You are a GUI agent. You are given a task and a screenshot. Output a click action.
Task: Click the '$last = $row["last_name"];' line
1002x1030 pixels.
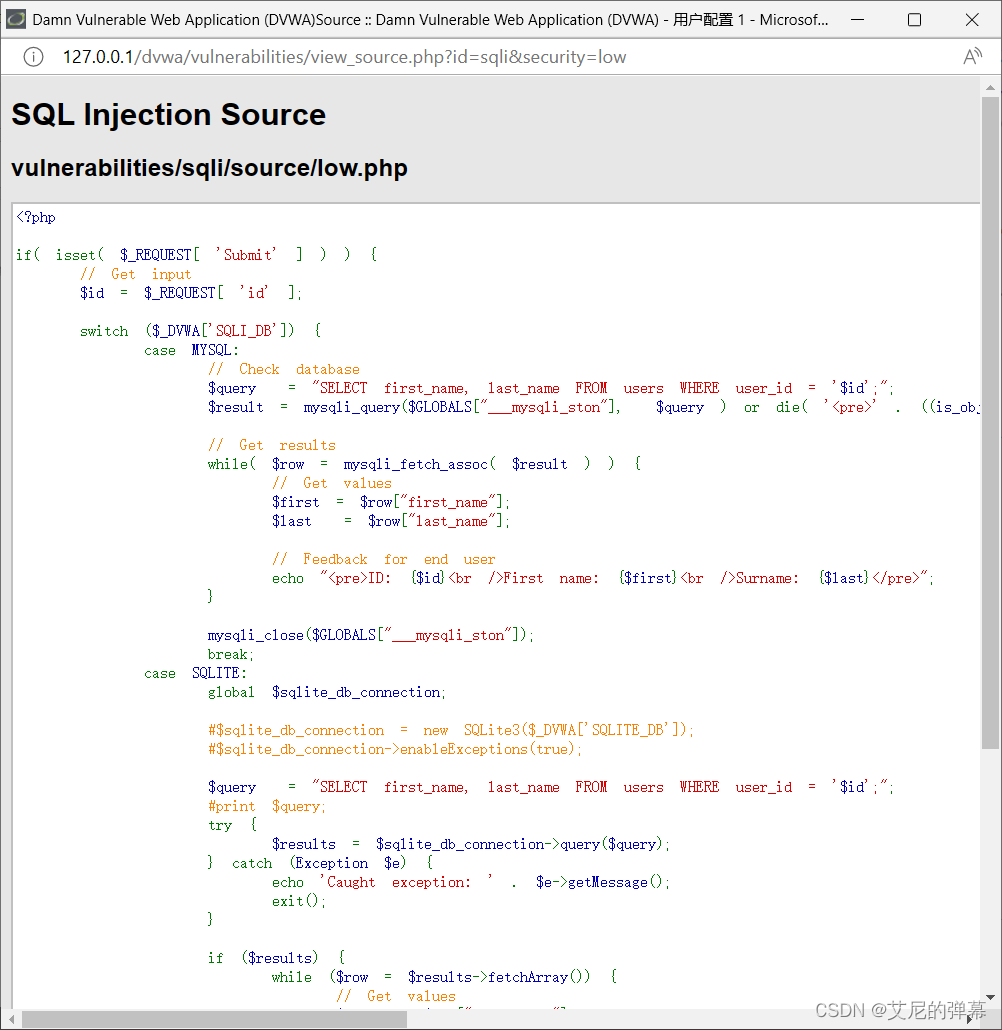coord(391,522)
